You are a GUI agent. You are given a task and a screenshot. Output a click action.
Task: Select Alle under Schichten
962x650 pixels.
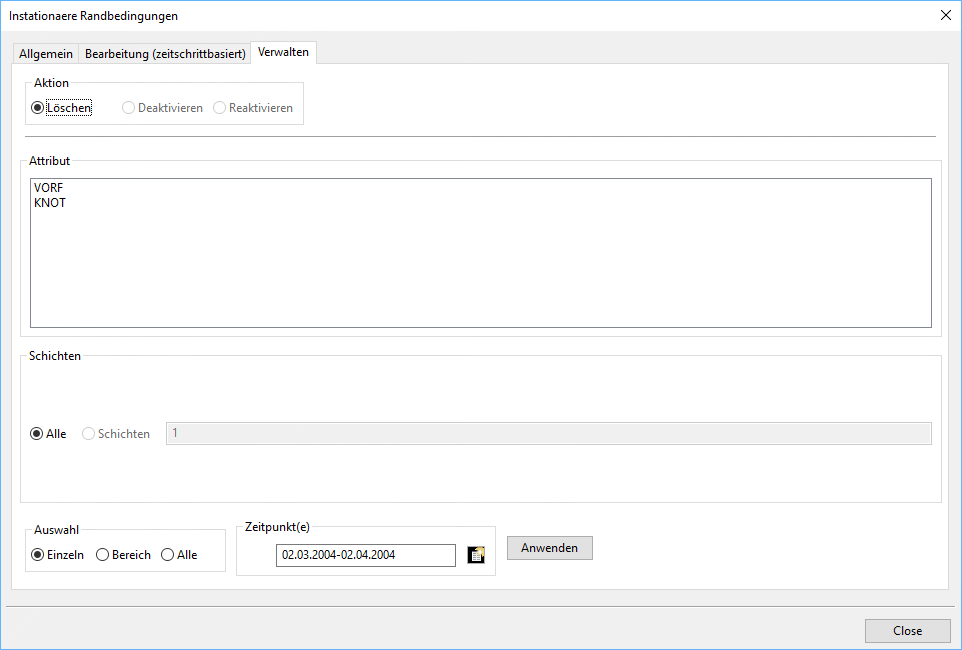[38, 434]
